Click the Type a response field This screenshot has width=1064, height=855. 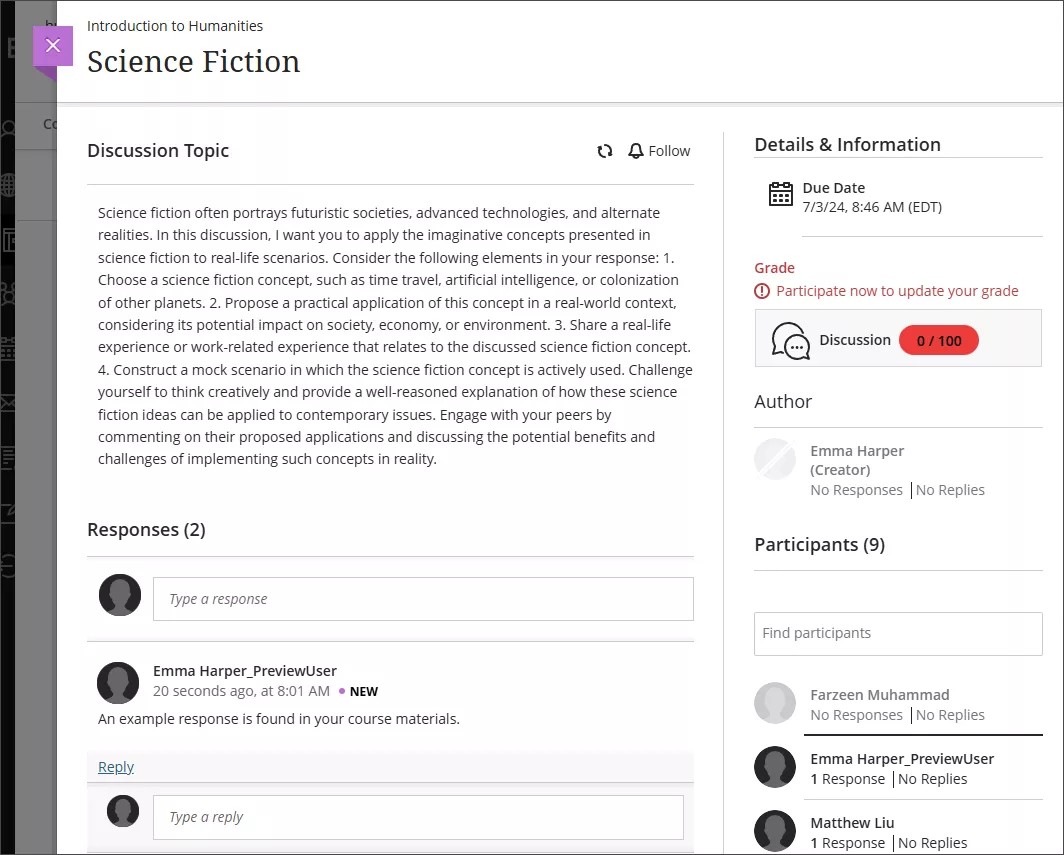423,598
